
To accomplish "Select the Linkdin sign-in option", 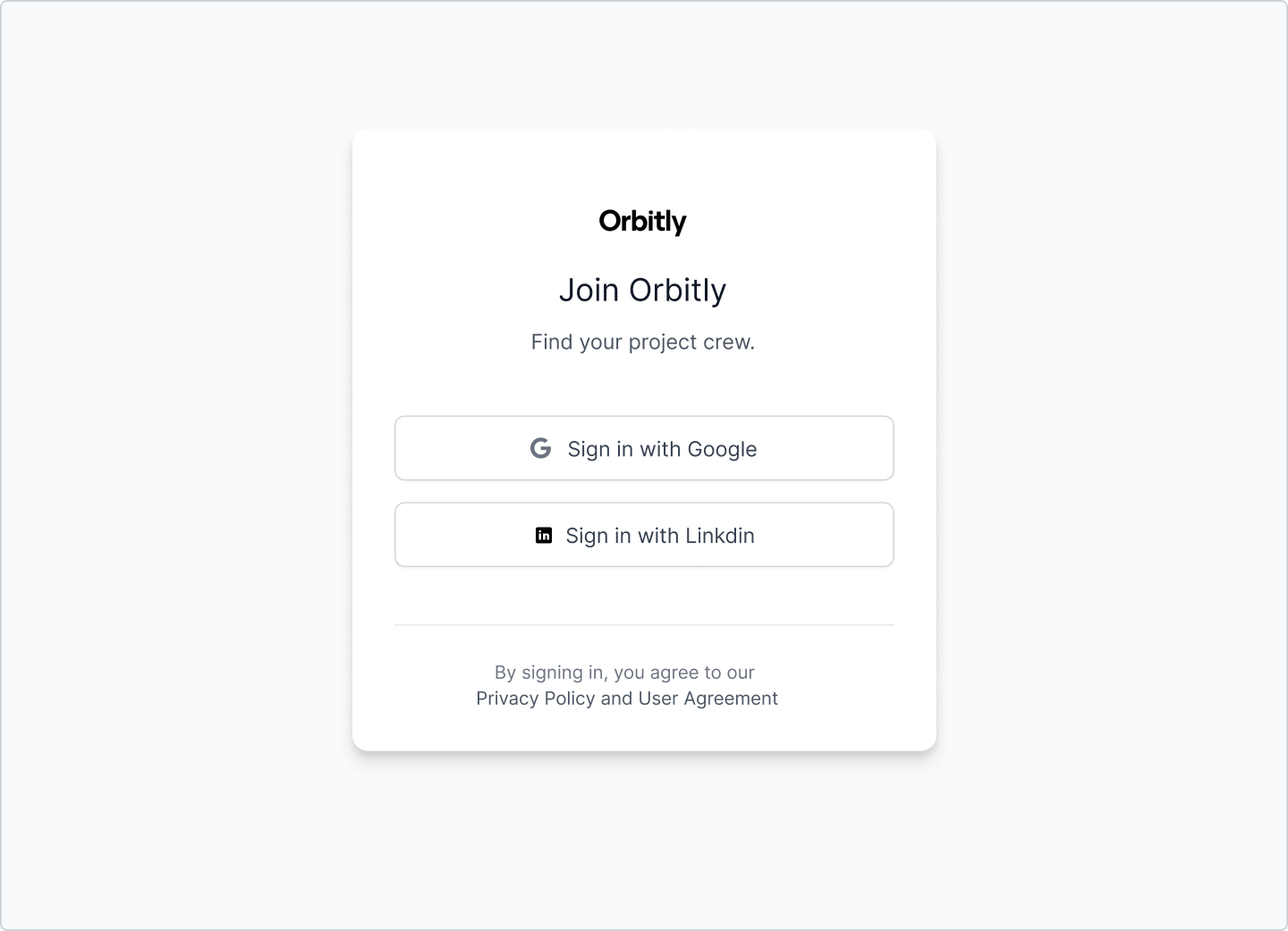I will click(x=643, y=535).
